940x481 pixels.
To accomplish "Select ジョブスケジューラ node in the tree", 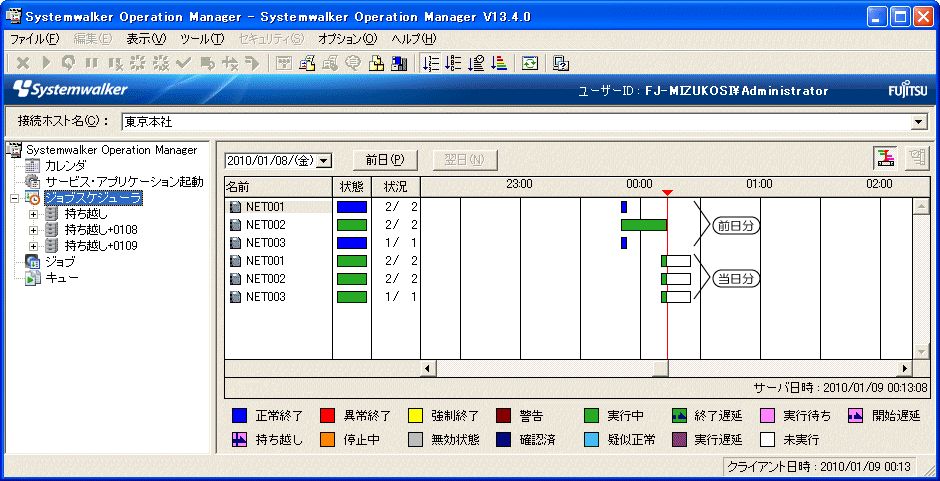I will [93, 197].
